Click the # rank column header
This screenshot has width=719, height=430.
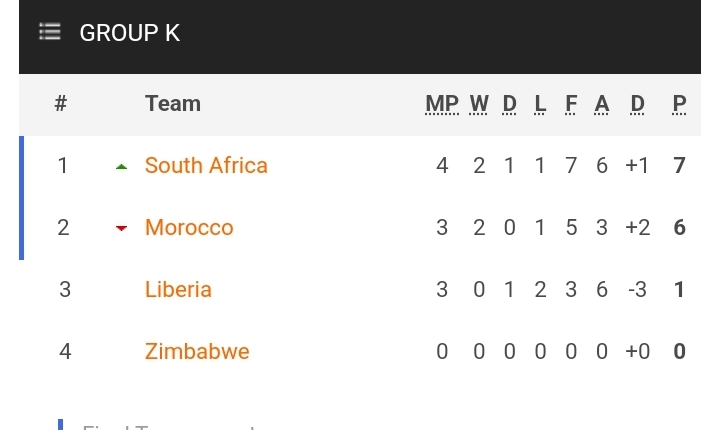(61, 103)
